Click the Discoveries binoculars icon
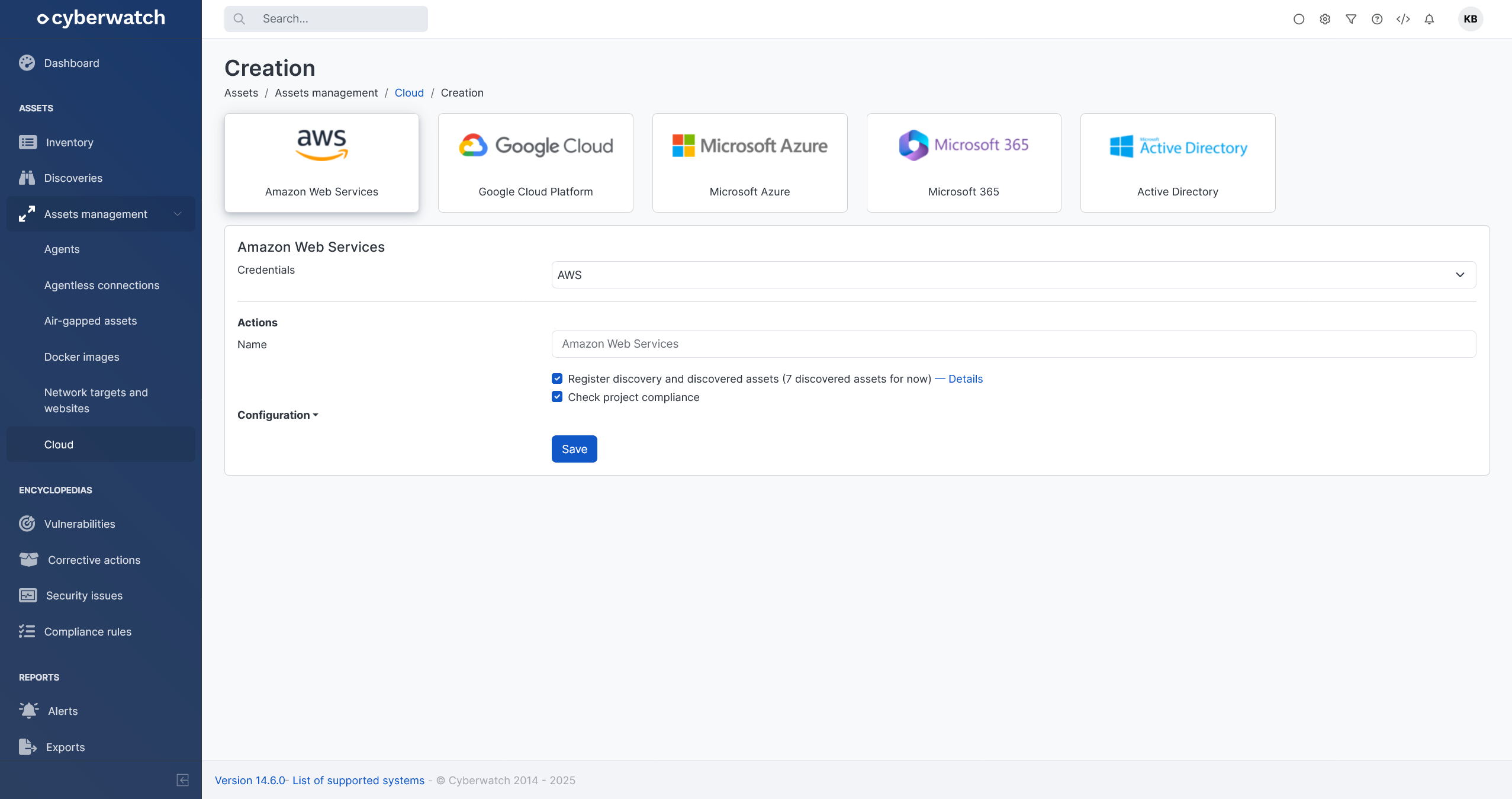Screen dimensions: 1512x799 tap(27, 178)
